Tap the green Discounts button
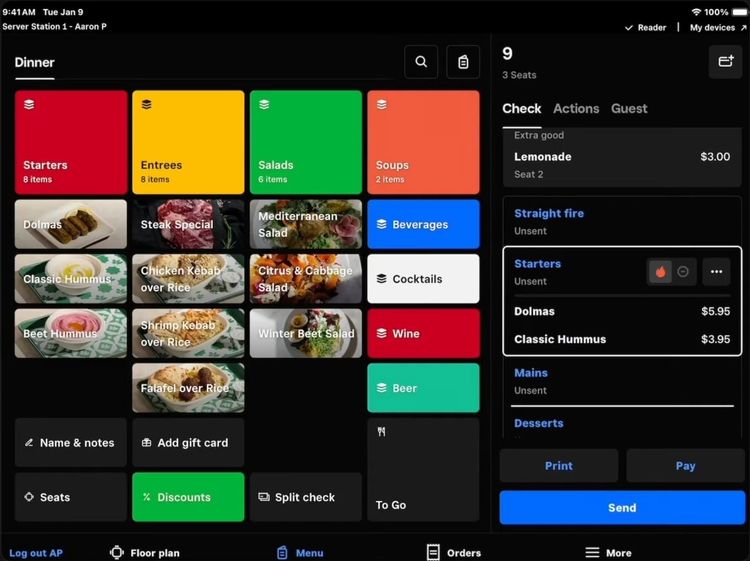The height and width of the screenshot is (561, 750). click(x=188, y=497)
